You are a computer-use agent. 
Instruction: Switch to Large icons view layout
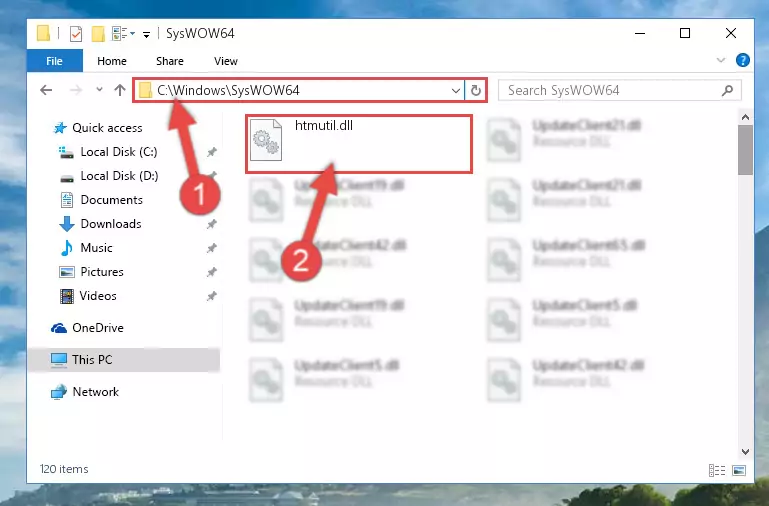click(x=739, y=471)
